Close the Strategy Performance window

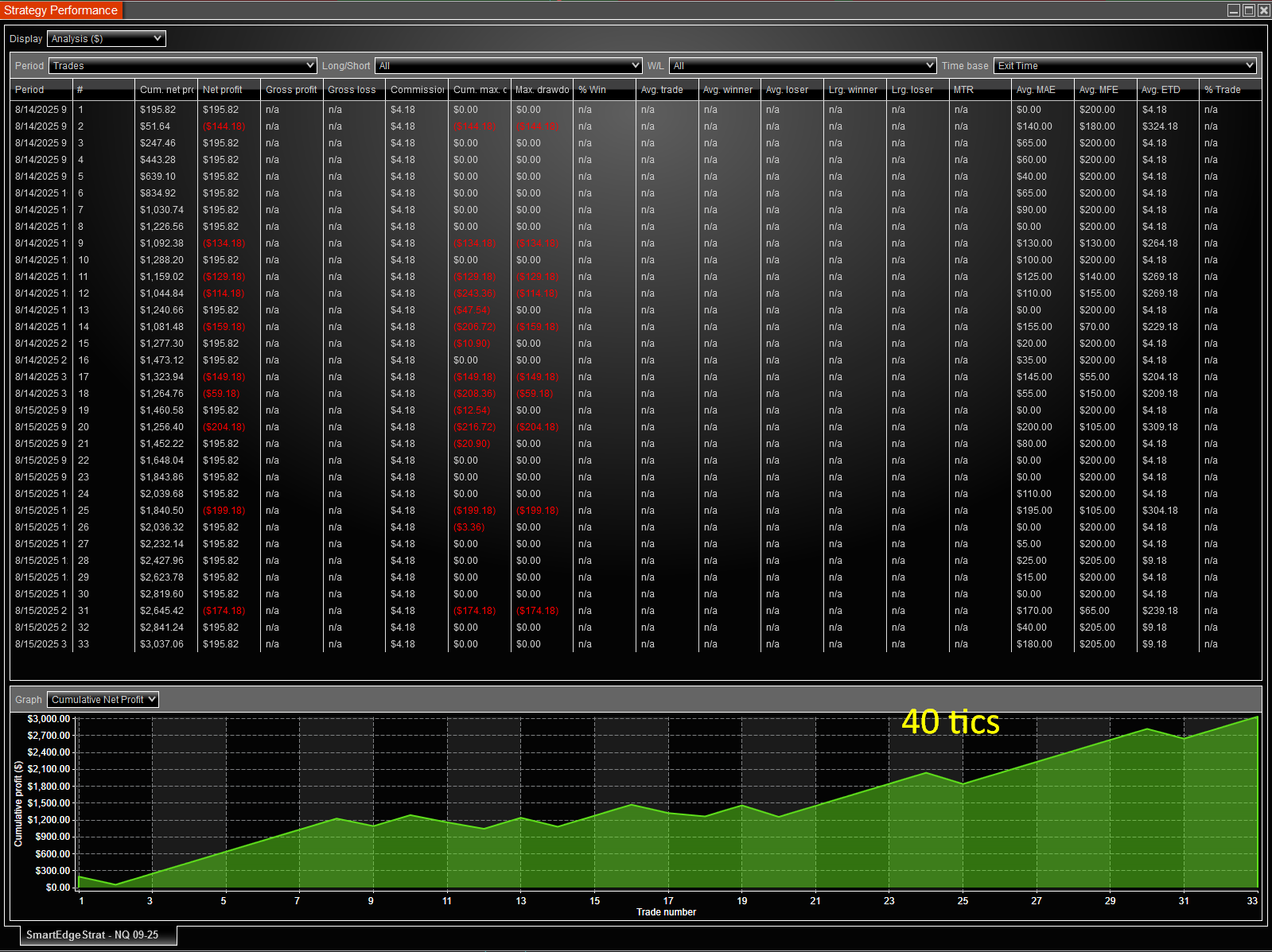(x=1263, y=10)
